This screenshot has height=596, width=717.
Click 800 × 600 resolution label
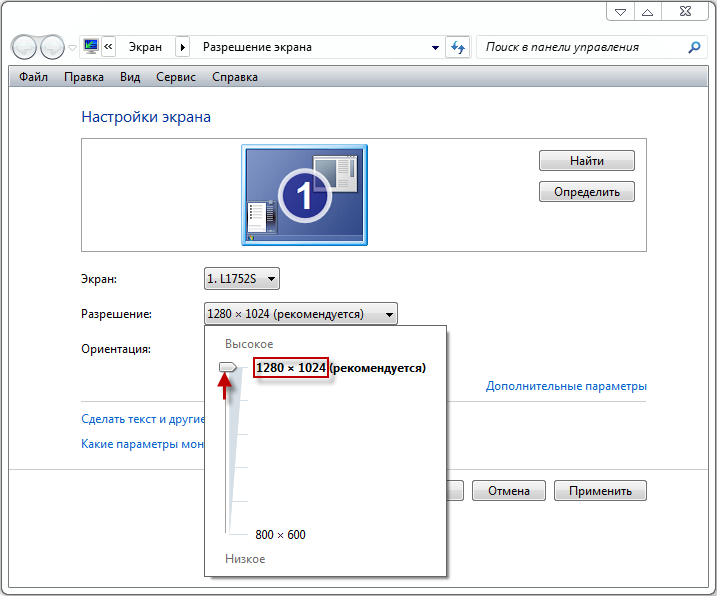coord(280,534)
